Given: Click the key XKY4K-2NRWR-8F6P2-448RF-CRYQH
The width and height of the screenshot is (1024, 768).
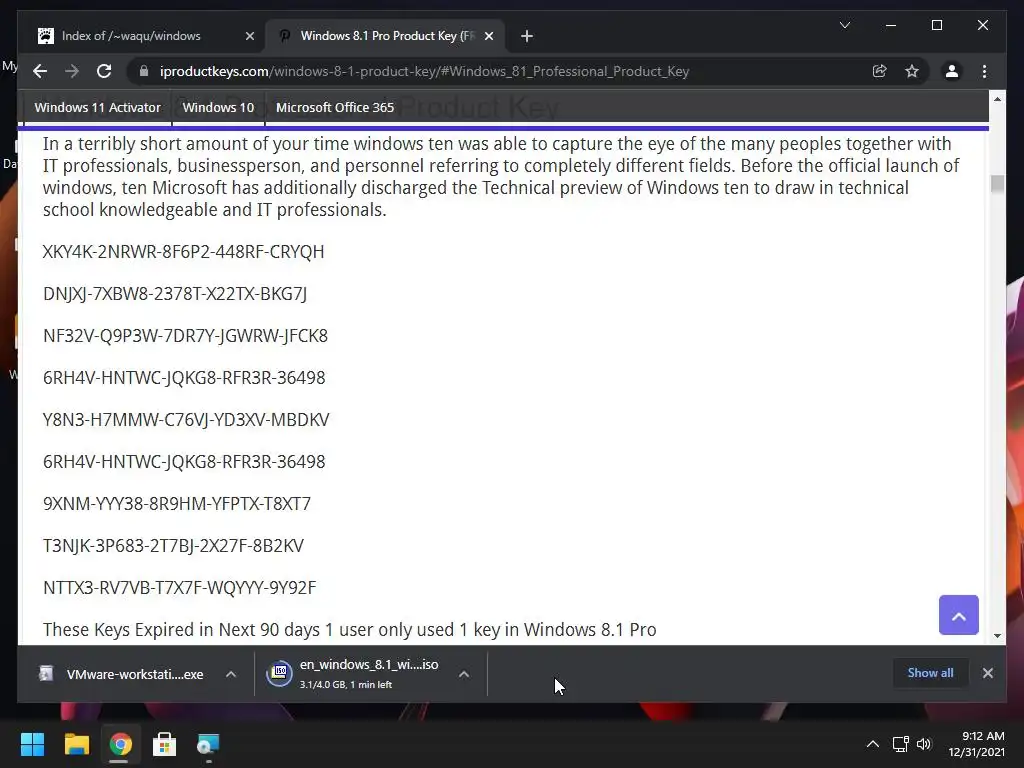Looking at the screenshot, I should coord(184,252).
